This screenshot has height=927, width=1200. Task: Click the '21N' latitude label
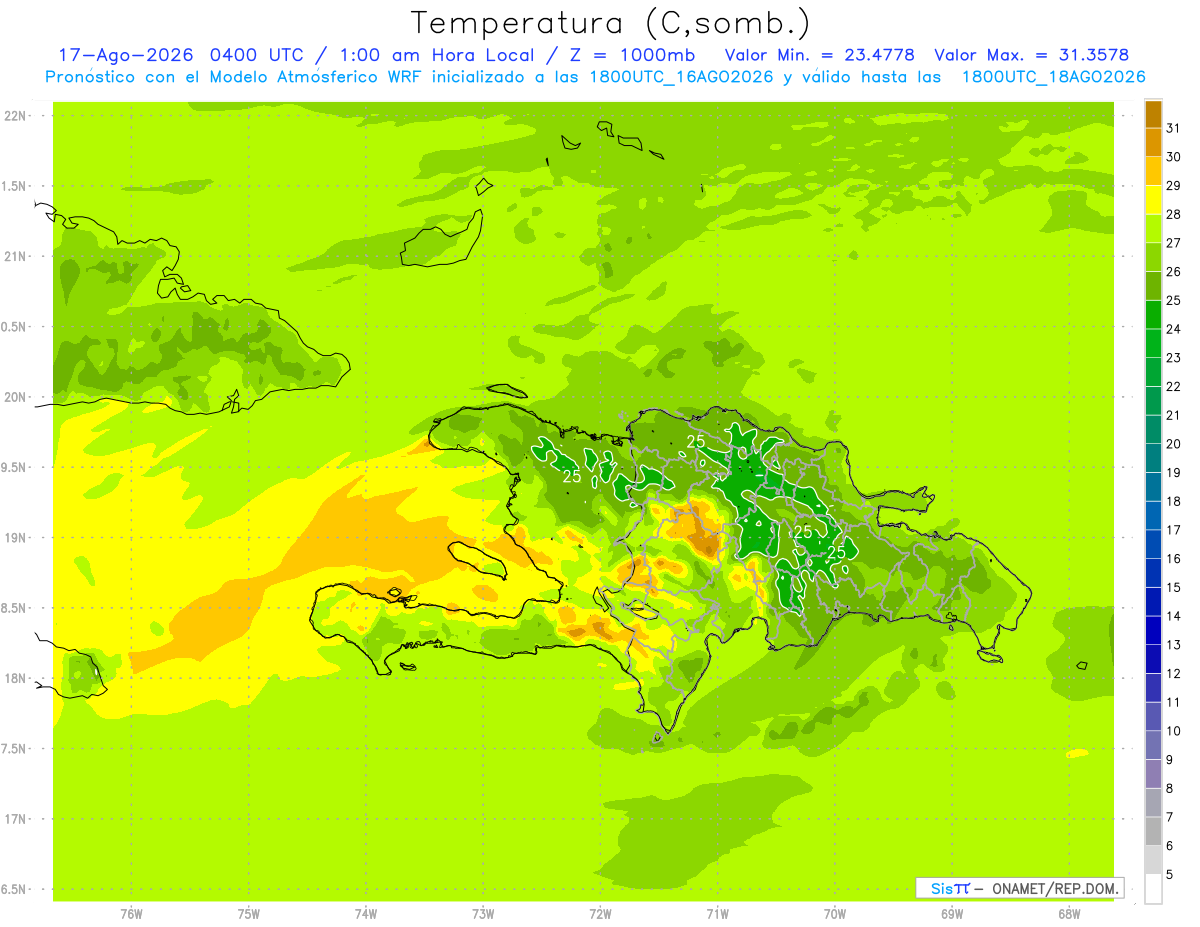[x=14, y=256]
